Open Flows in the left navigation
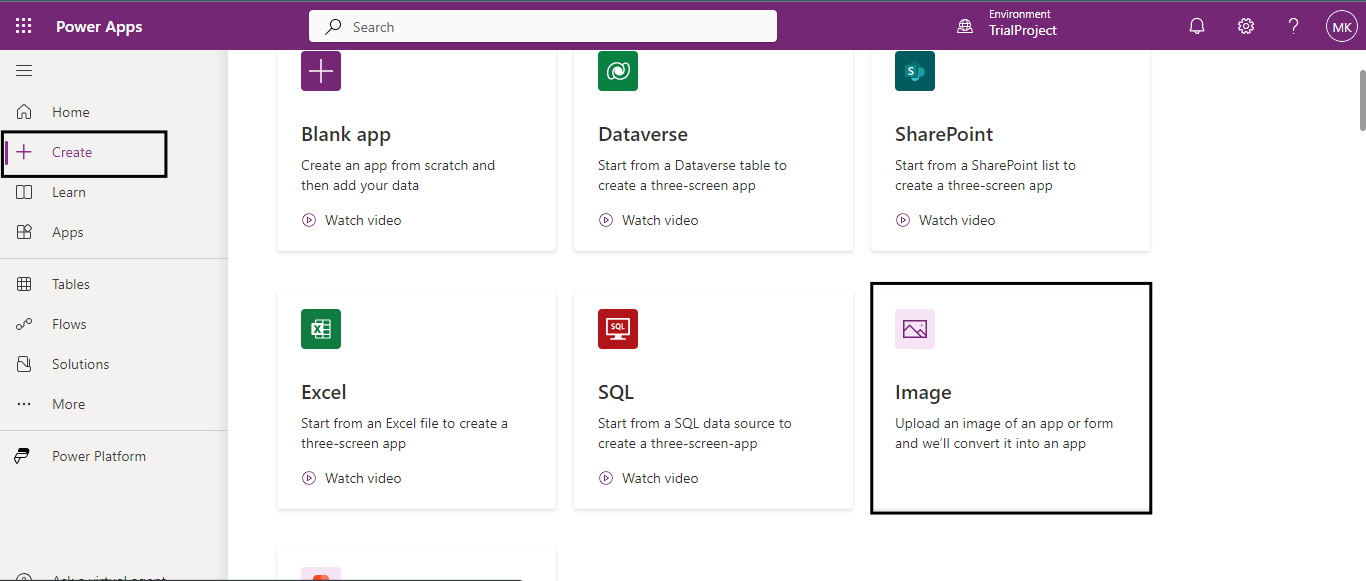This screenshot has width=1366, height=581. [x=69, y=324]
